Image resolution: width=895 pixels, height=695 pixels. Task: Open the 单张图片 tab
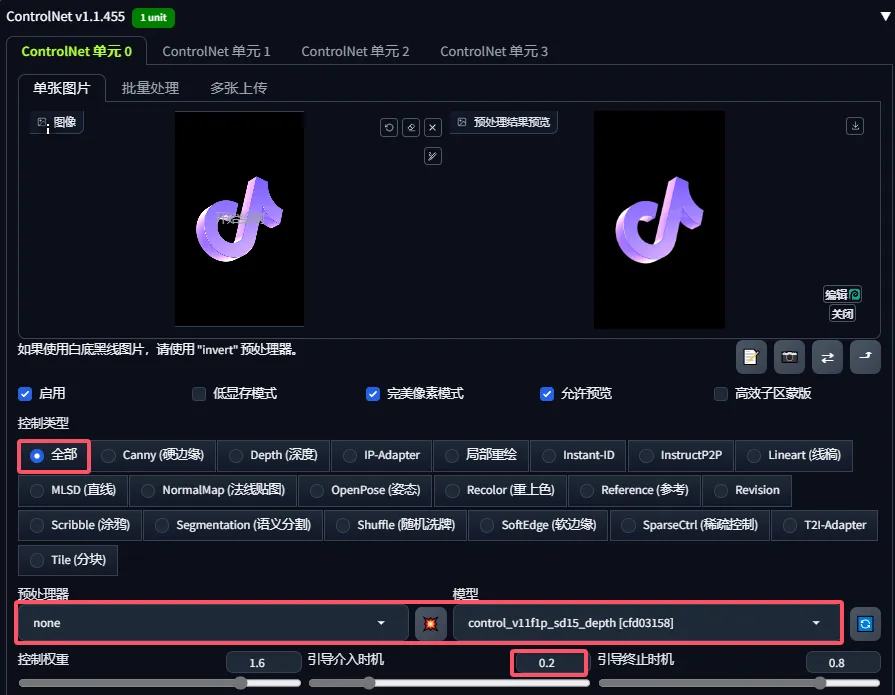tap(62, 88)
